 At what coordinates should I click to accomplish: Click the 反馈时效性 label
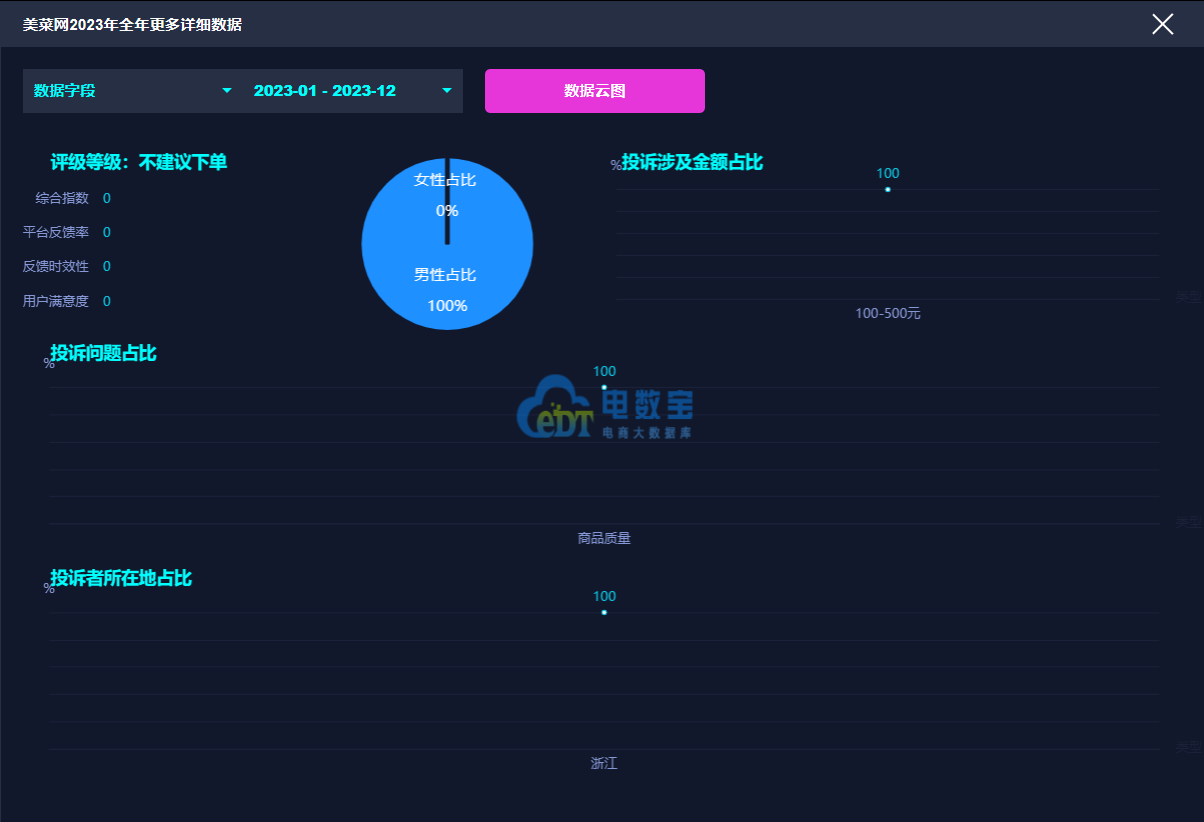(x=56, y=266)
